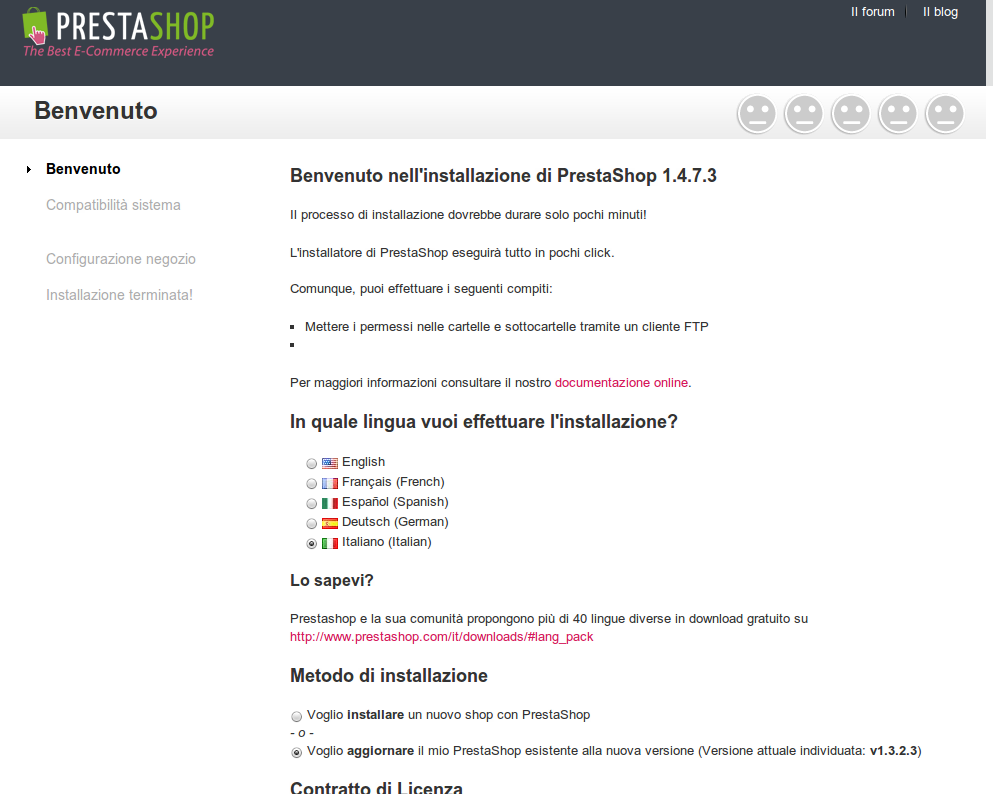
Task: Click the 'Français (French)' label
Action: 393,482
